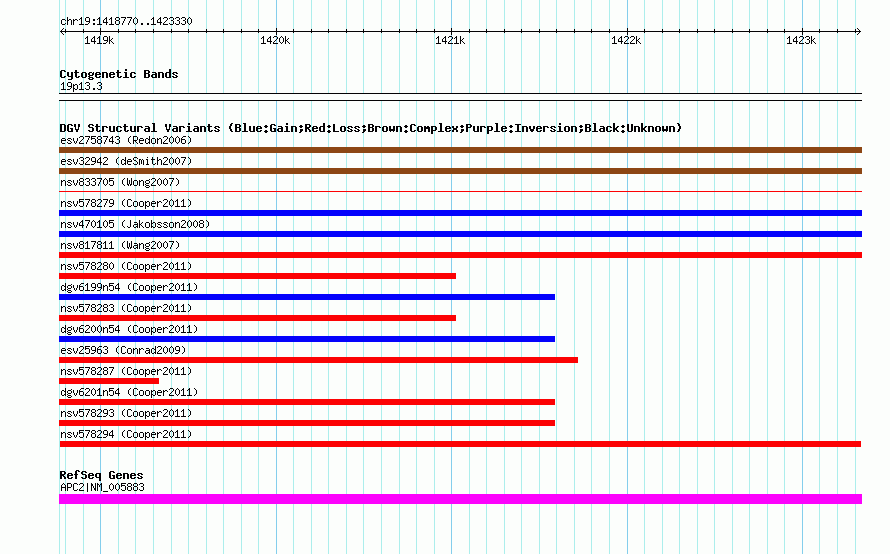The image size is (890, 554).
Task: Click the left arrow end of the ruler
Action: (x=62, y=31)
